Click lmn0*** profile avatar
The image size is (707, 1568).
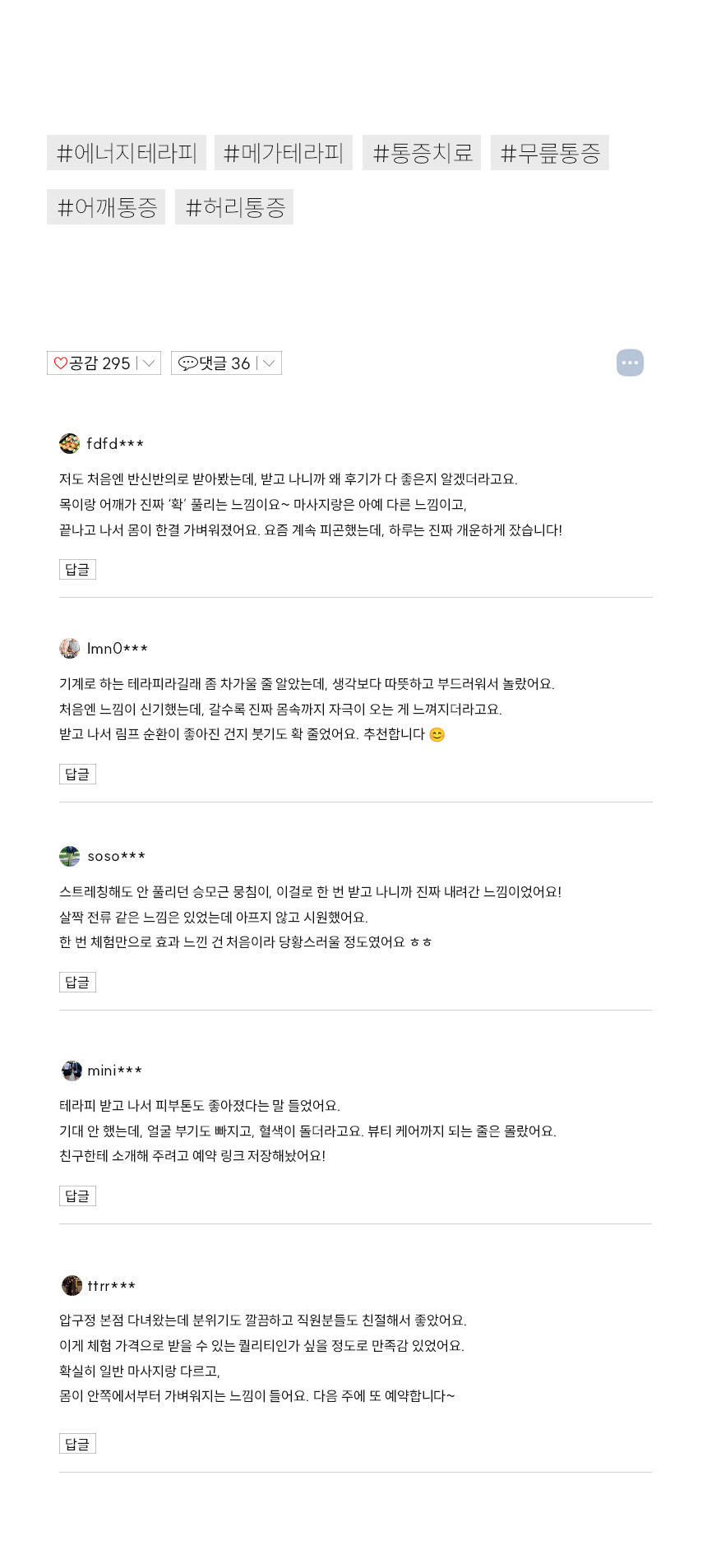click(70, 649)
